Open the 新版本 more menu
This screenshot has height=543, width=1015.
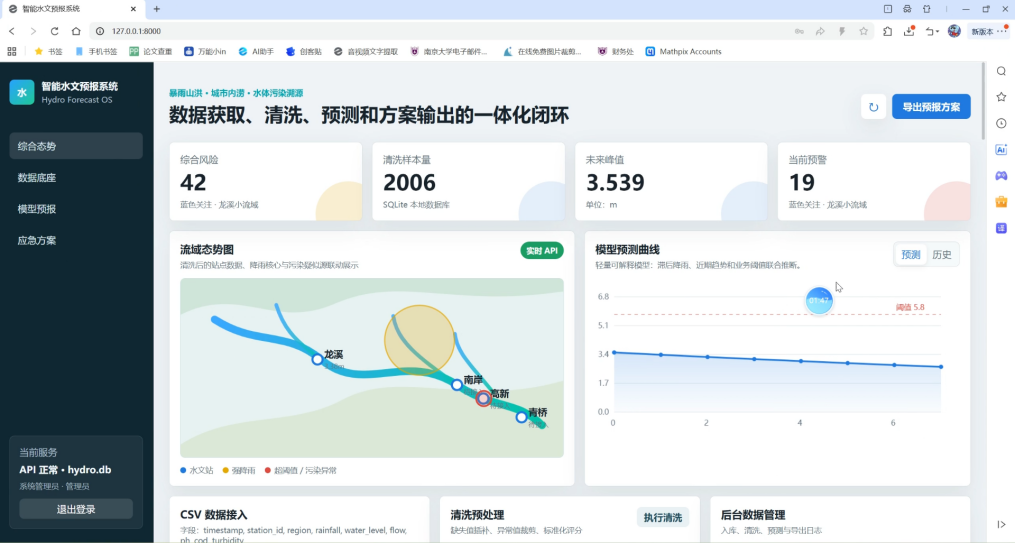coord(990,31)
